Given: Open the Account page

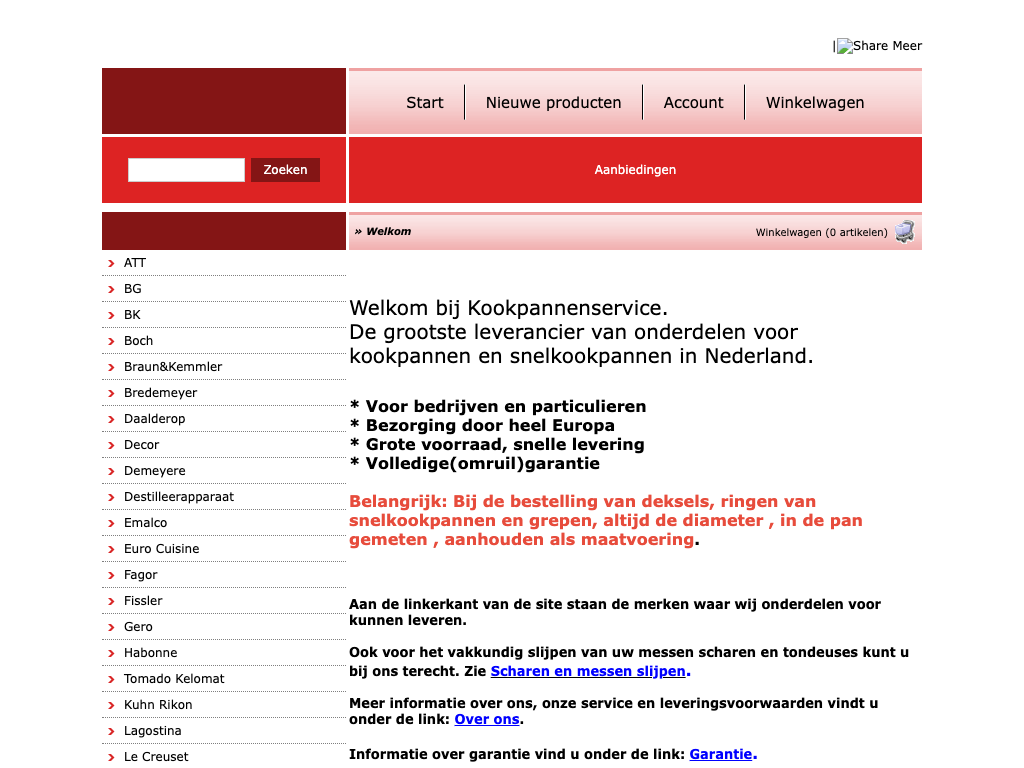Looking at the screenshot, I should [693, 102].
